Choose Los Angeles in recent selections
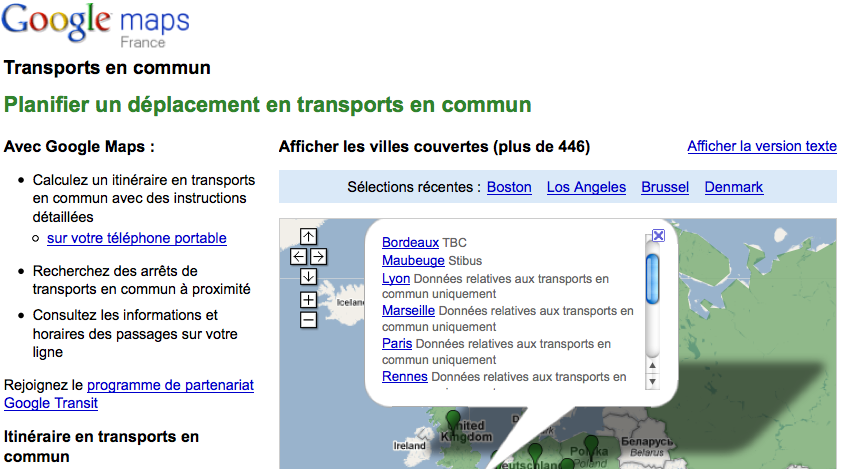847x469 pixels. (586, 187)
